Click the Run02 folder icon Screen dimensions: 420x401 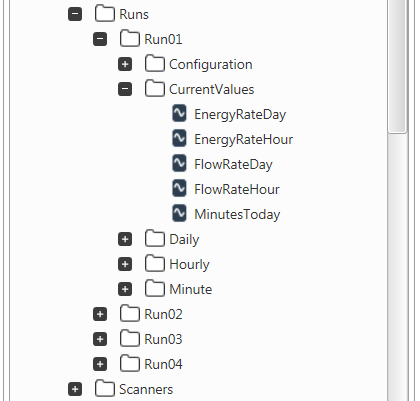(x=130, y=313)
